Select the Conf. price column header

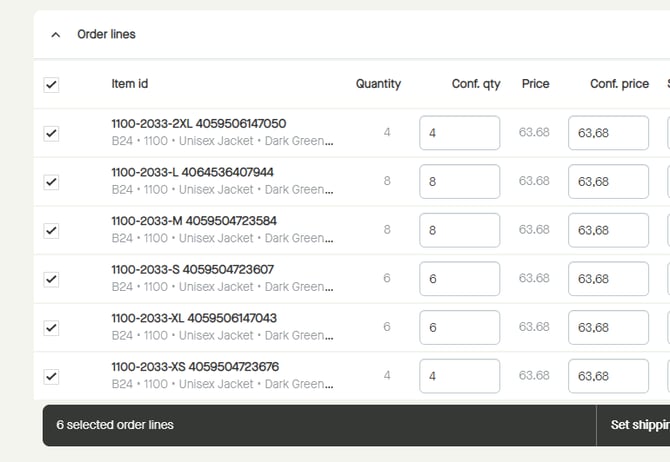(x=619, y=84)
